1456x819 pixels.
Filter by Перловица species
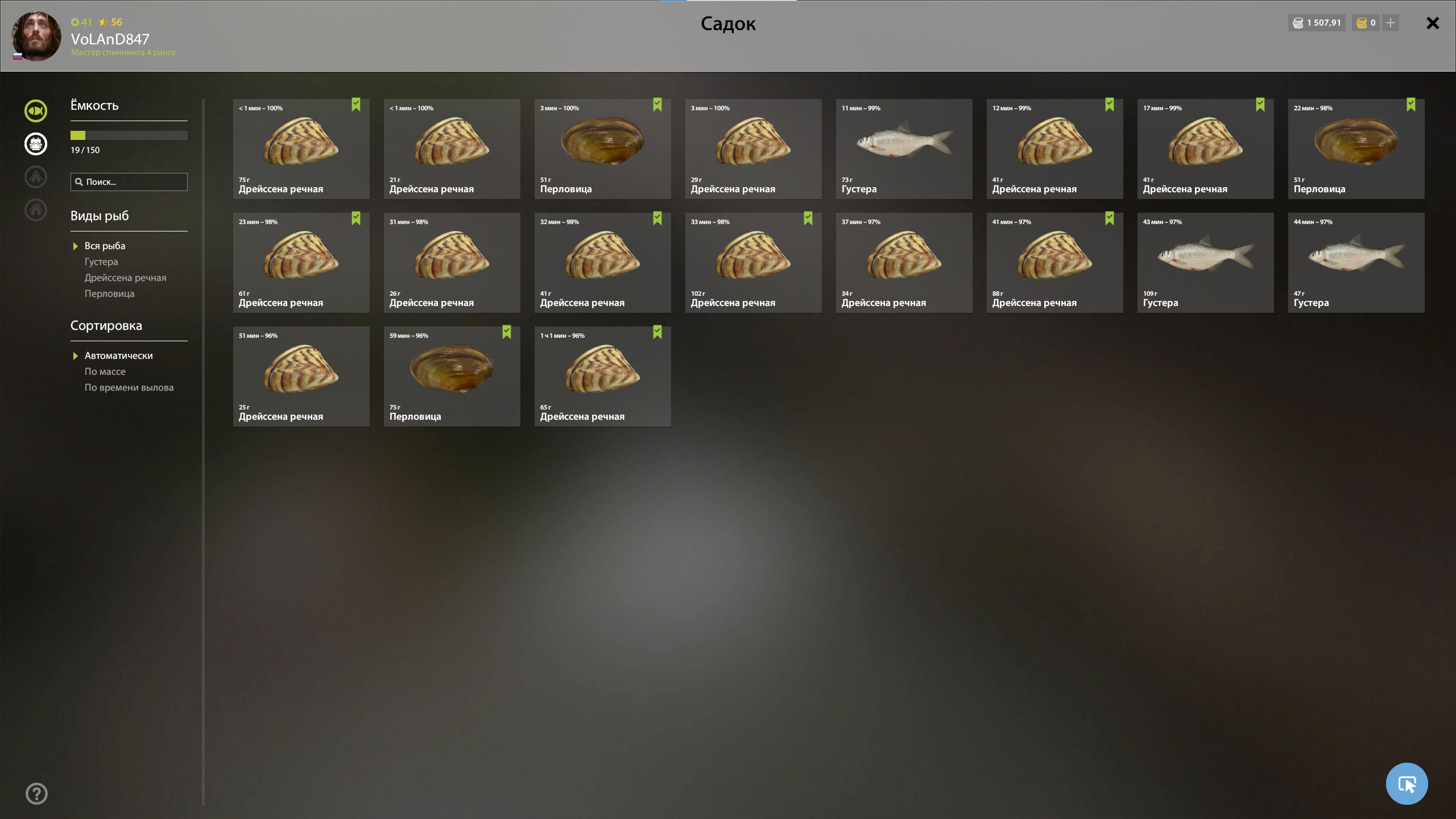[109, 293]
